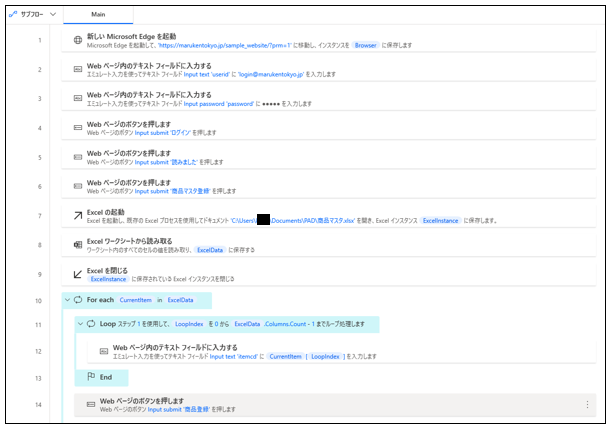This screenshot has height=433, width=615.
Task: Click the Excel の起動 arrow icon
Action: pos(78,216)
